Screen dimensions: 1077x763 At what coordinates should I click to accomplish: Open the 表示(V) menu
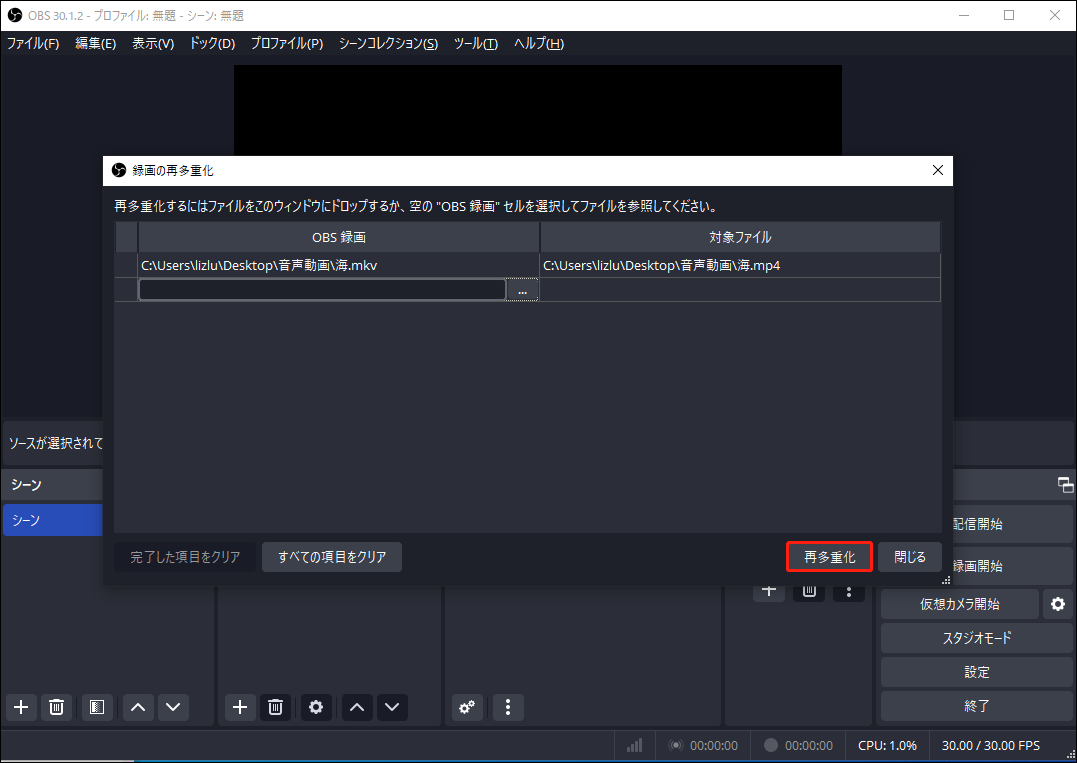point(153,43)
